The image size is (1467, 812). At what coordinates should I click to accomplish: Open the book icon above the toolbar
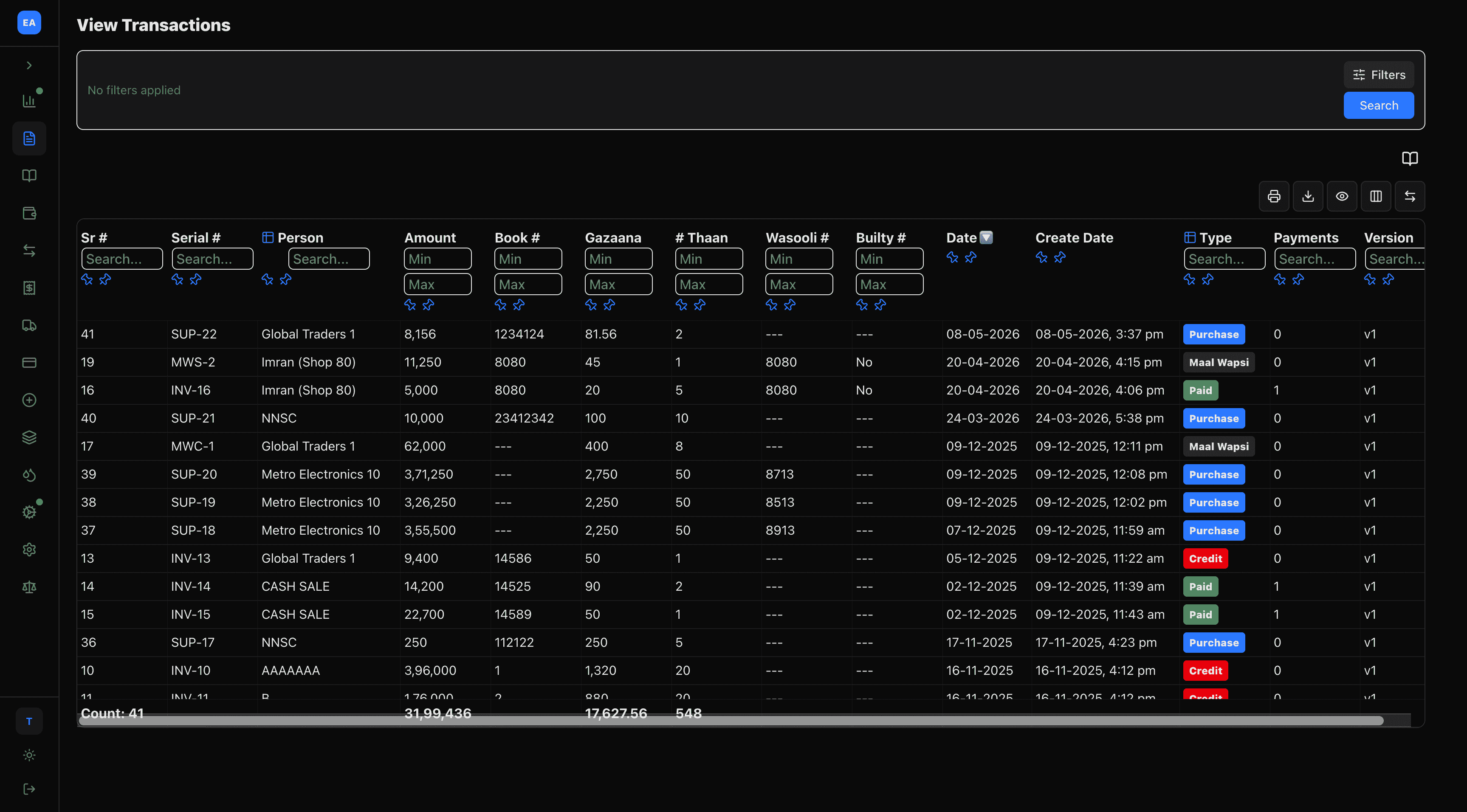tap(1410, 158)
